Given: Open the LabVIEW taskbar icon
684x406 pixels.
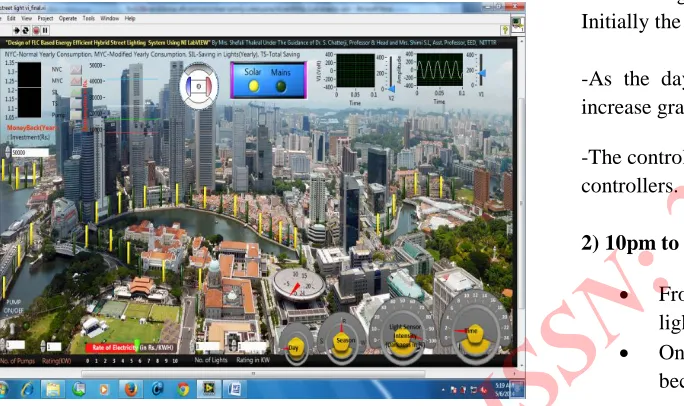Looking at the screenshot, I should (x=209, y=389).
